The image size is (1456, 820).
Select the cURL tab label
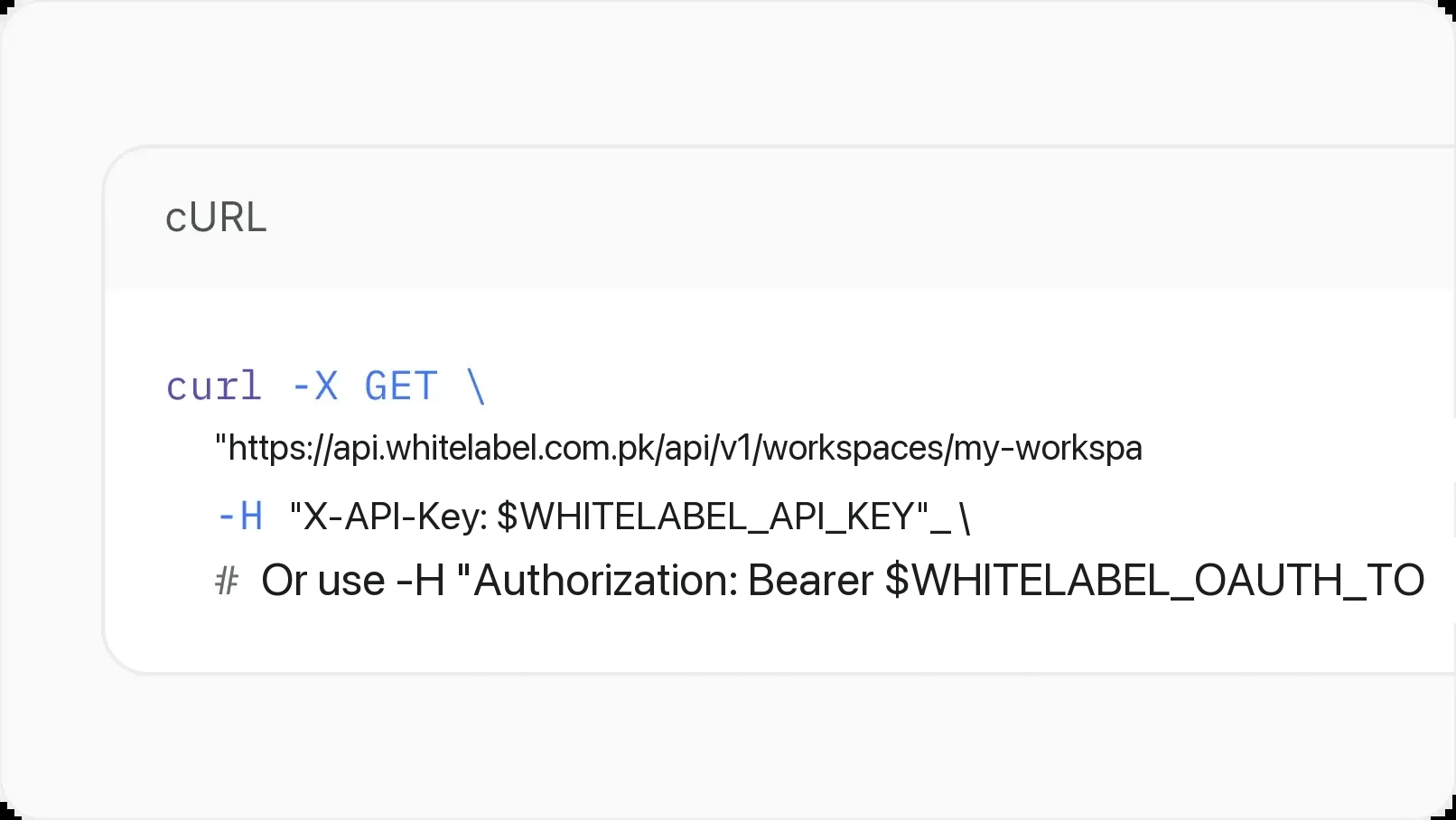point(216,218)
